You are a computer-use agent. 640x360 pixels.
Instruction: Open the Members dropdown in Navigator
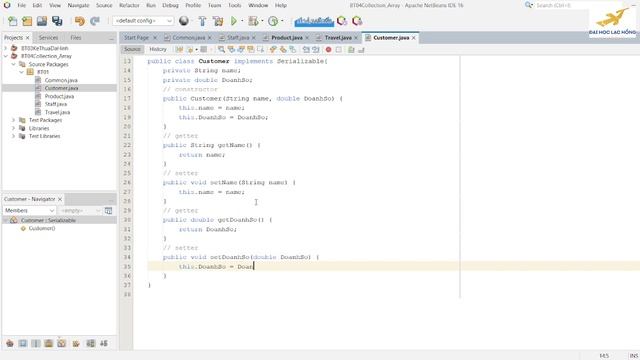[29, 210]
